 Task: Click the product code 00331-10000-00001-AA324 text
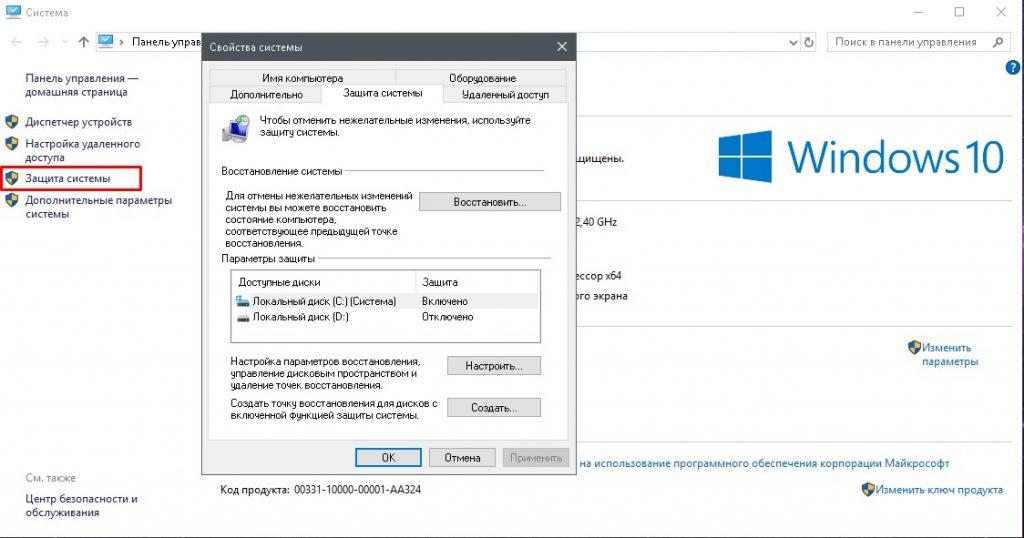(x=357, y=489)
